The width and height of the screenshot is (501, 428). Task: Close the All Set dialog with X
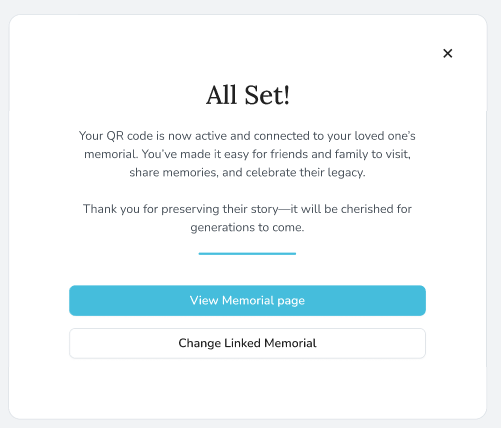(x=448, y=53)
